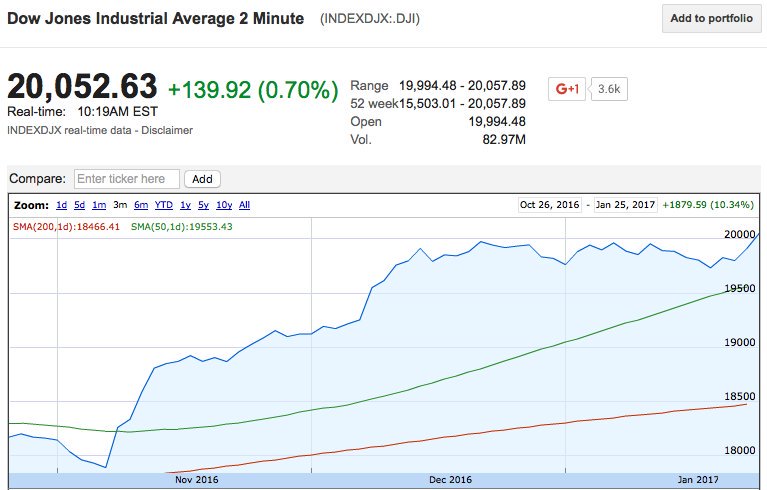This screenshot has width=767, height=490.
Task: Click the Real-time 10:19AM EST timestamp
Action: pyautogui.click(x=82, y=112)
